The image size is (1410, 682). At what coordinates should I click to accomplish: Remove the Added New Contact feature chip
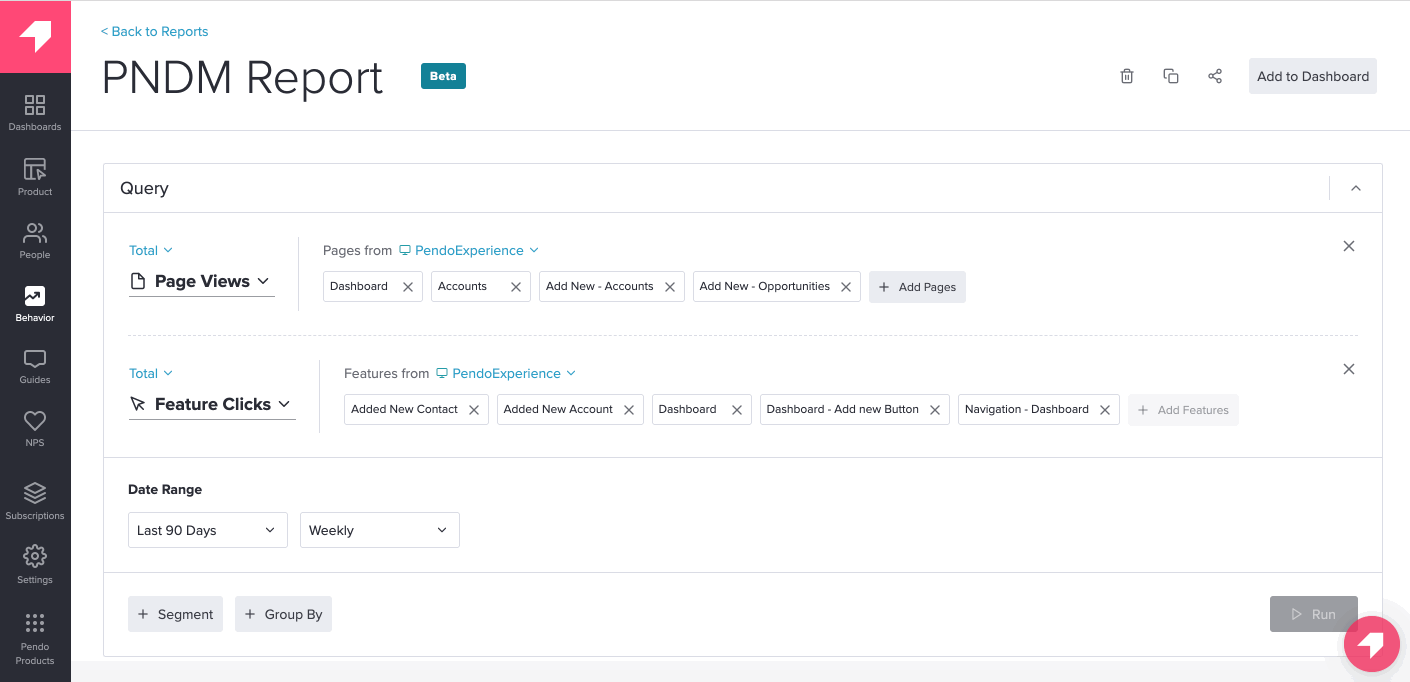474,410
